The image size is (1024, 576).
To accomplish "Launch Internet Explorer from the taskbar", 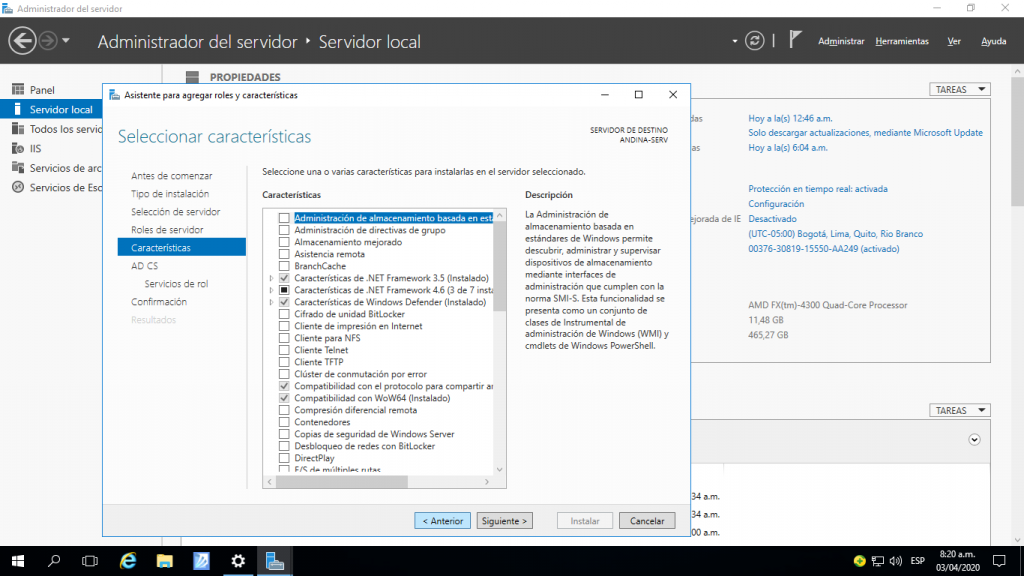I will [128, 561].
